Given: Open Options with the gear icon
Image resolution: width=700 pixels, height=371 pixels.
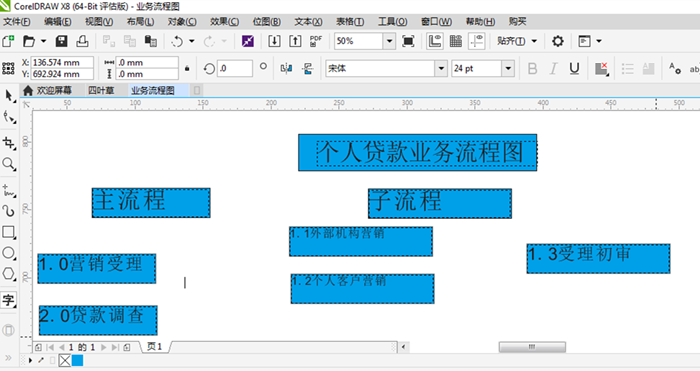Looking at the screenshot, I should coord(558,42).
